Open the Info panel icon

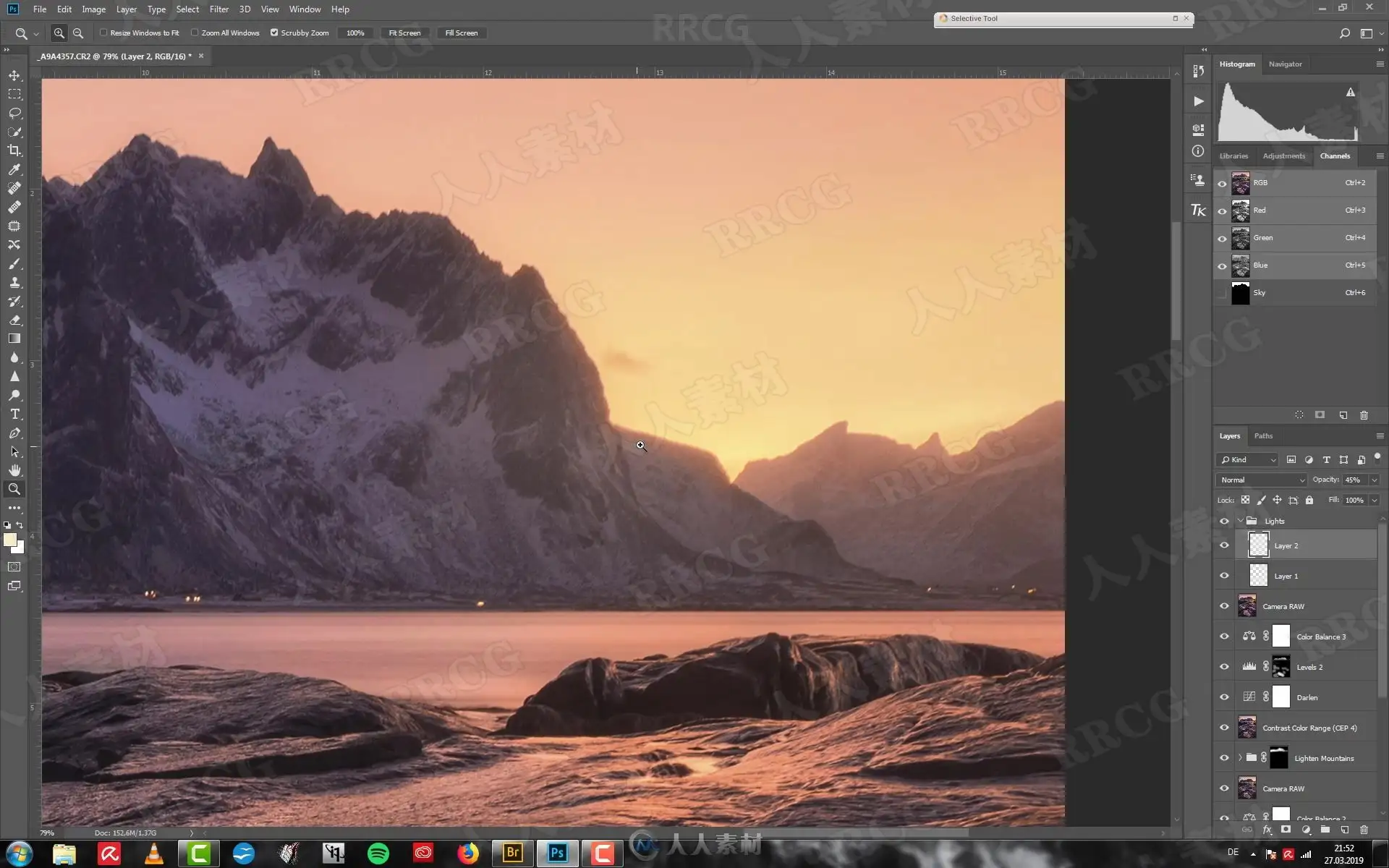(x=1198, y=151)
